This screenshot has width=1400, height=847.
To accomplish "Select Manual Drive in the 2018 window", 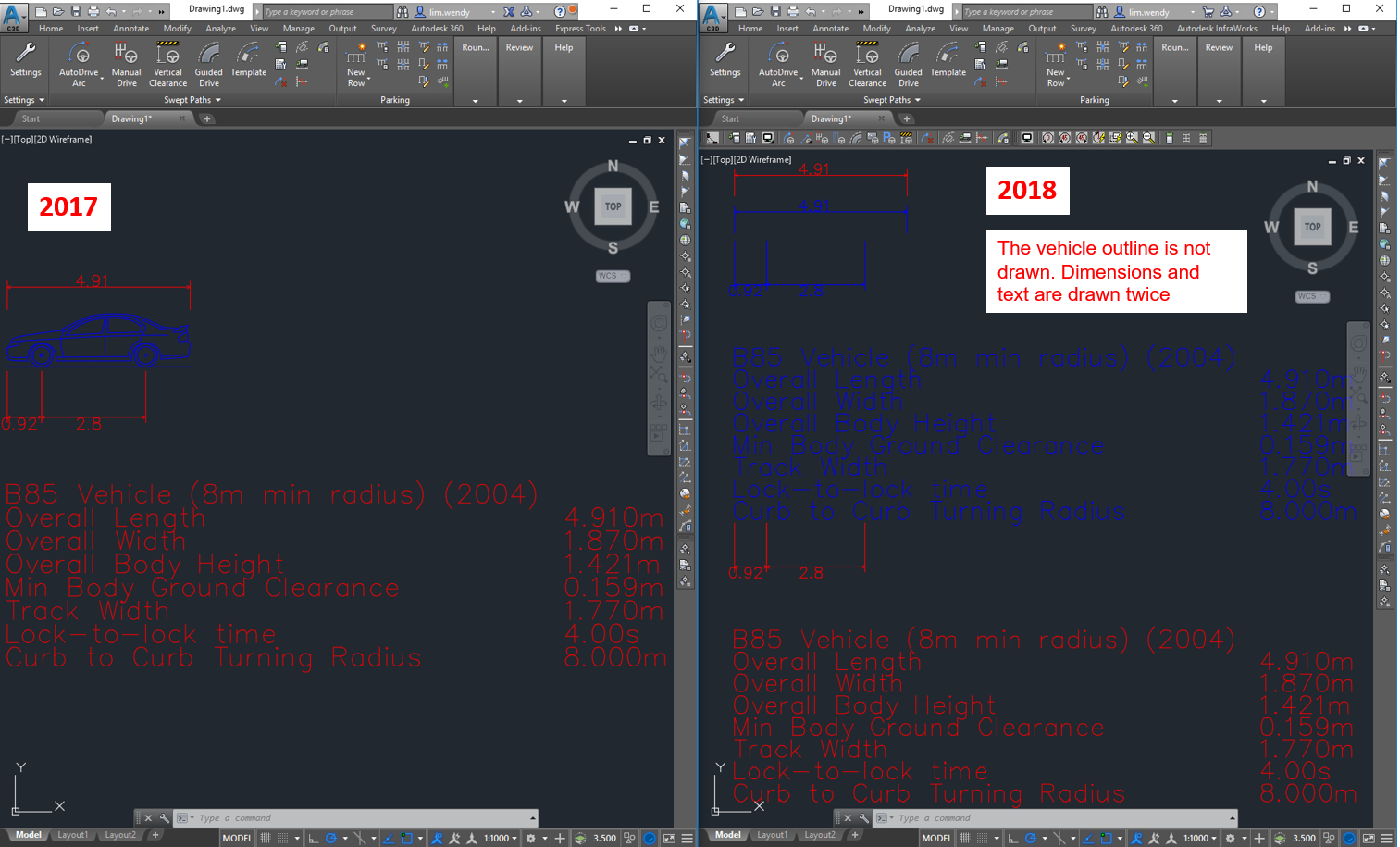I will (x=825, y=65).
